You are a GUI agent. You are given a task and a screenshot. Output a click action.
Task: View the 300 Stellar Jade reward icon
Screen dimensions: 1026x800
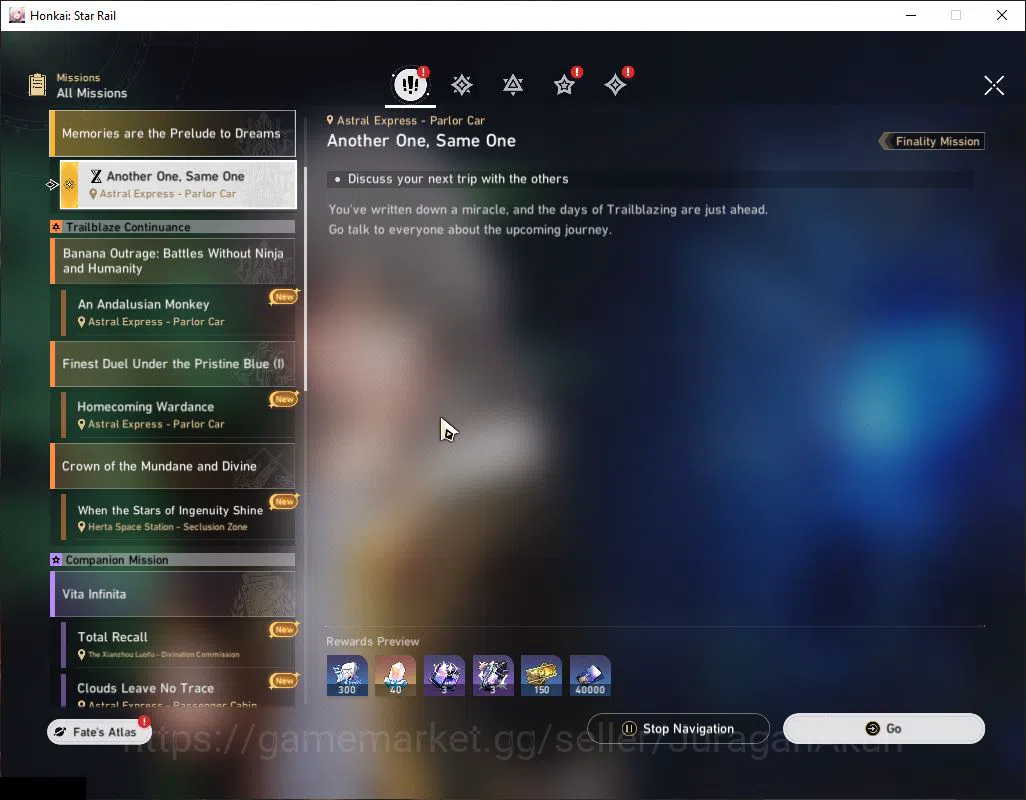(x=347, y=676)
